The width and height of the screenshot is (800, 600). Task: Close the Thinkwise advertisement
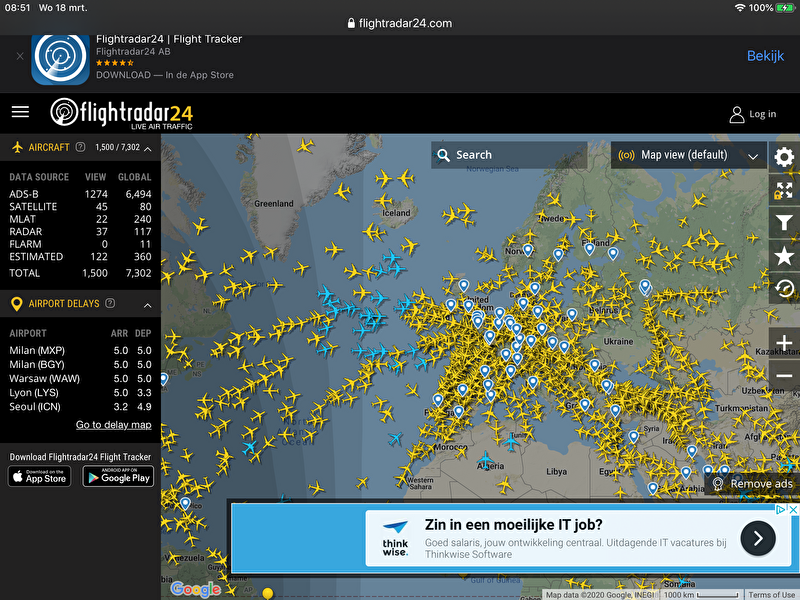click(793, 510)
